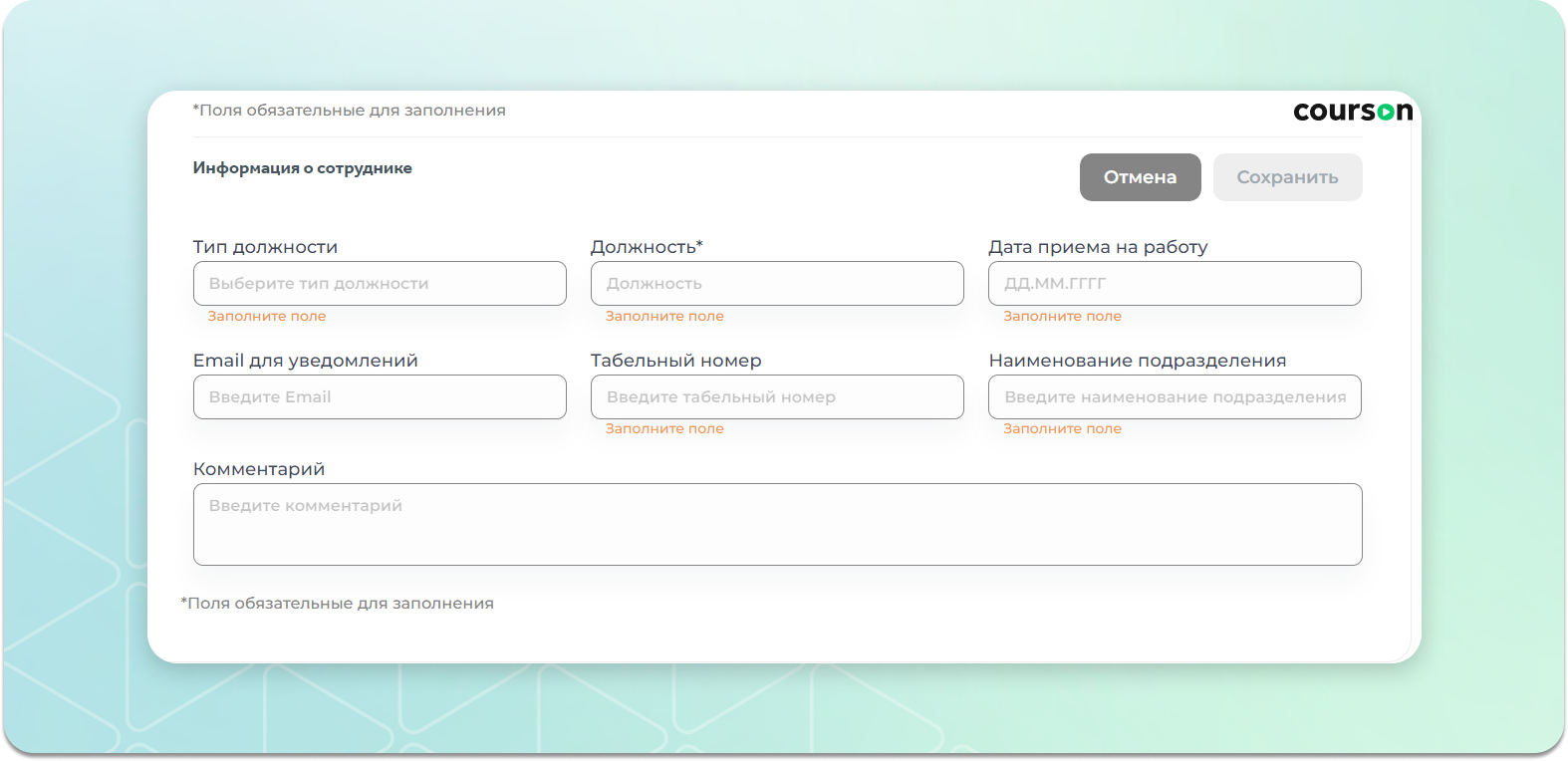Focus the Наименование подразделения input
This screenshot has width=1568, height=761.
(1175, 397)
